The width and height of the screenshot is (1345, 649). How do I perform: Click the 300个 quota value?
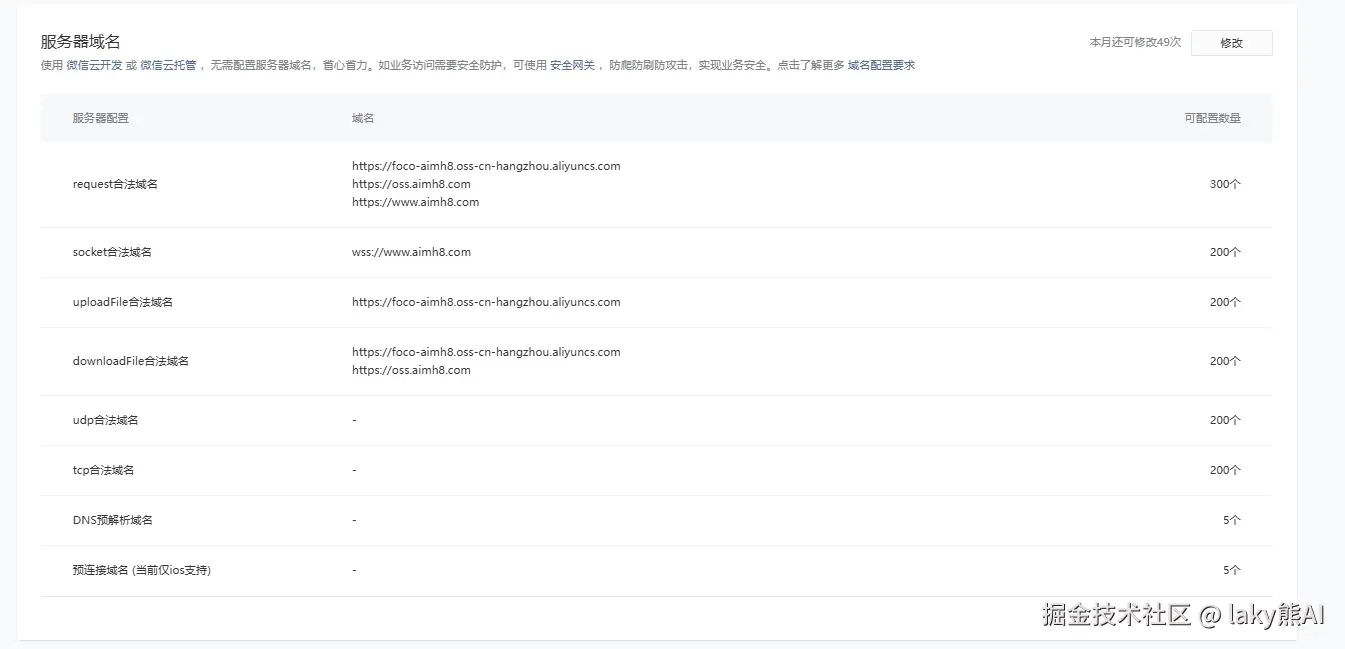tap(1225, 184)
